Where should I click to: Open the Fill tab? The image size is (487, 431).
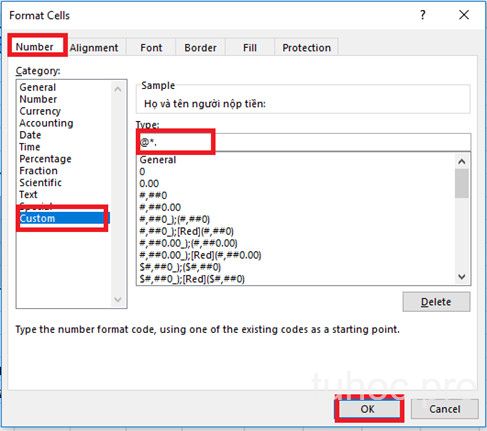coord(250,47)
